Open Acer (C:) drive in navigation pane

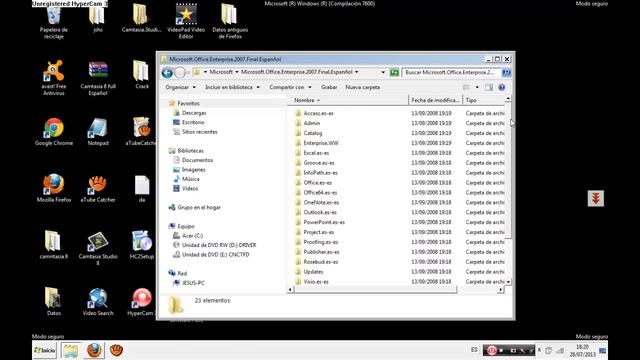point(192,236)
